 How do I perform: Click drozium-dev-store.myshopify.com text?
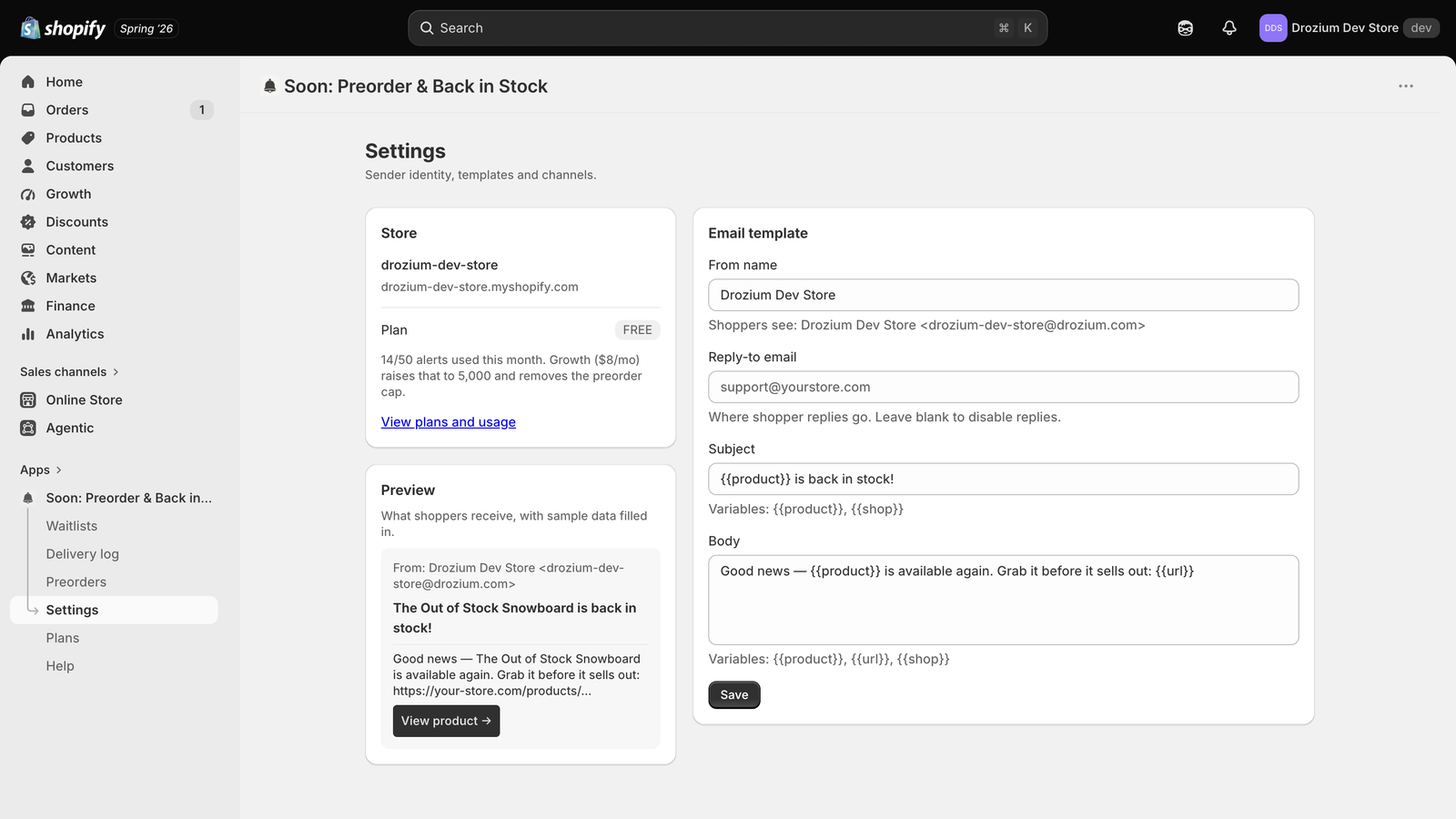click(x=480, y=287)
